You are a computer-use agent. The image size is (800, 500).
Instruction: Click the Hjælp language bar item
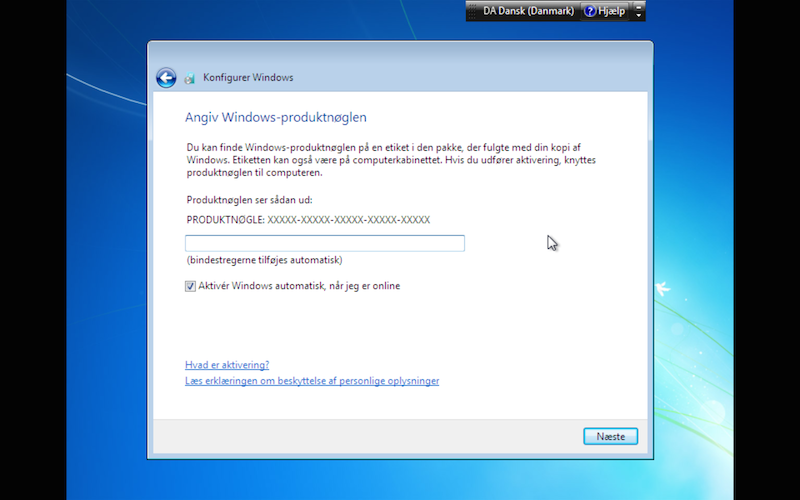coord(605,11)
